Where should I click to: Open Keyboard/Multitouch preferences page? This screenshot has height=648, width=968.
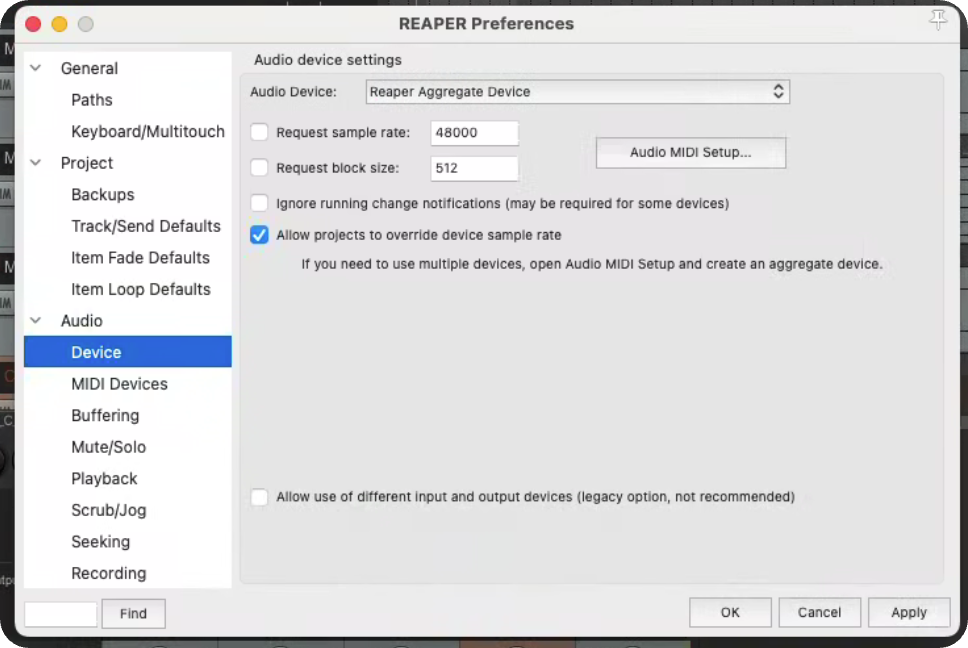(148, 131)
